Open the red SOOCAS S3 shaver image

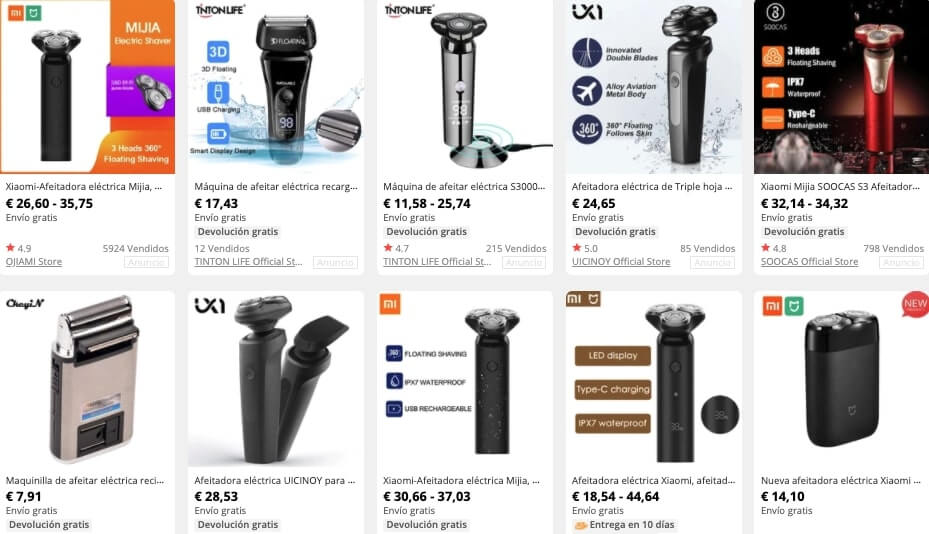(841, 87)
